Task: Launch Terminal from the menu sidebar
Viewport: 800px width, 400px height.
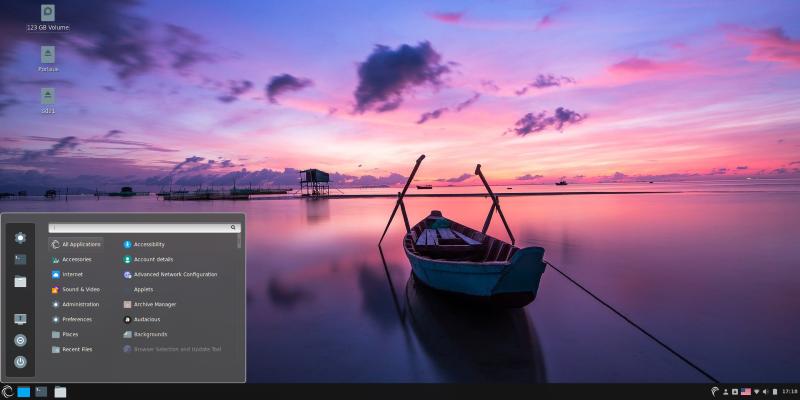Action: (20, 259)
